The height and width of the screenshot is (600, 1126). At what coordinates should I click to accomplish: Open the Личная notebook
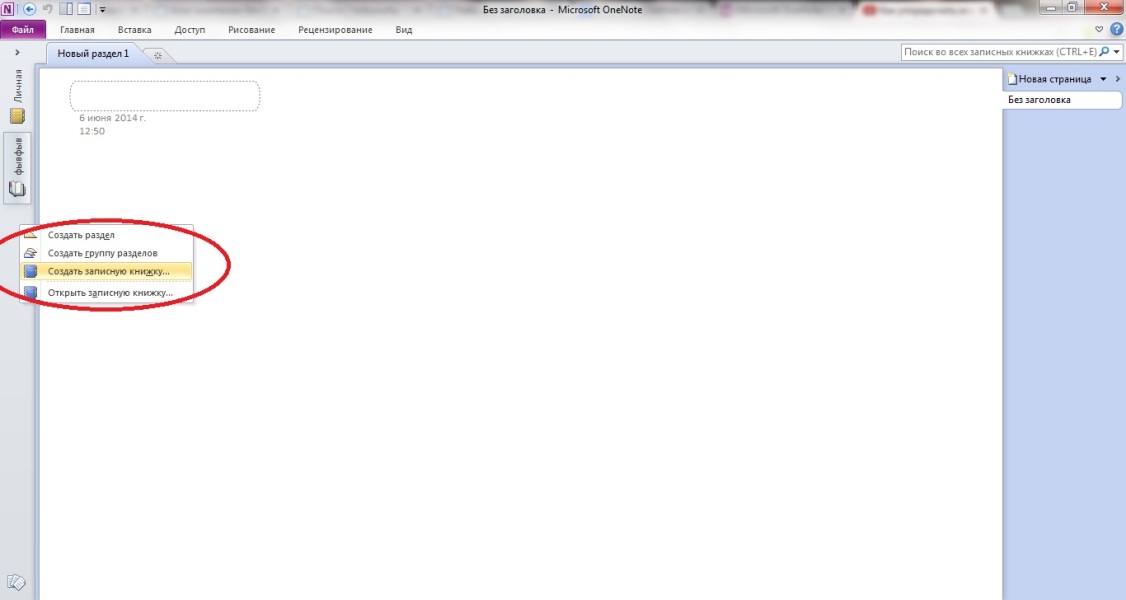[x=17, y=96]
